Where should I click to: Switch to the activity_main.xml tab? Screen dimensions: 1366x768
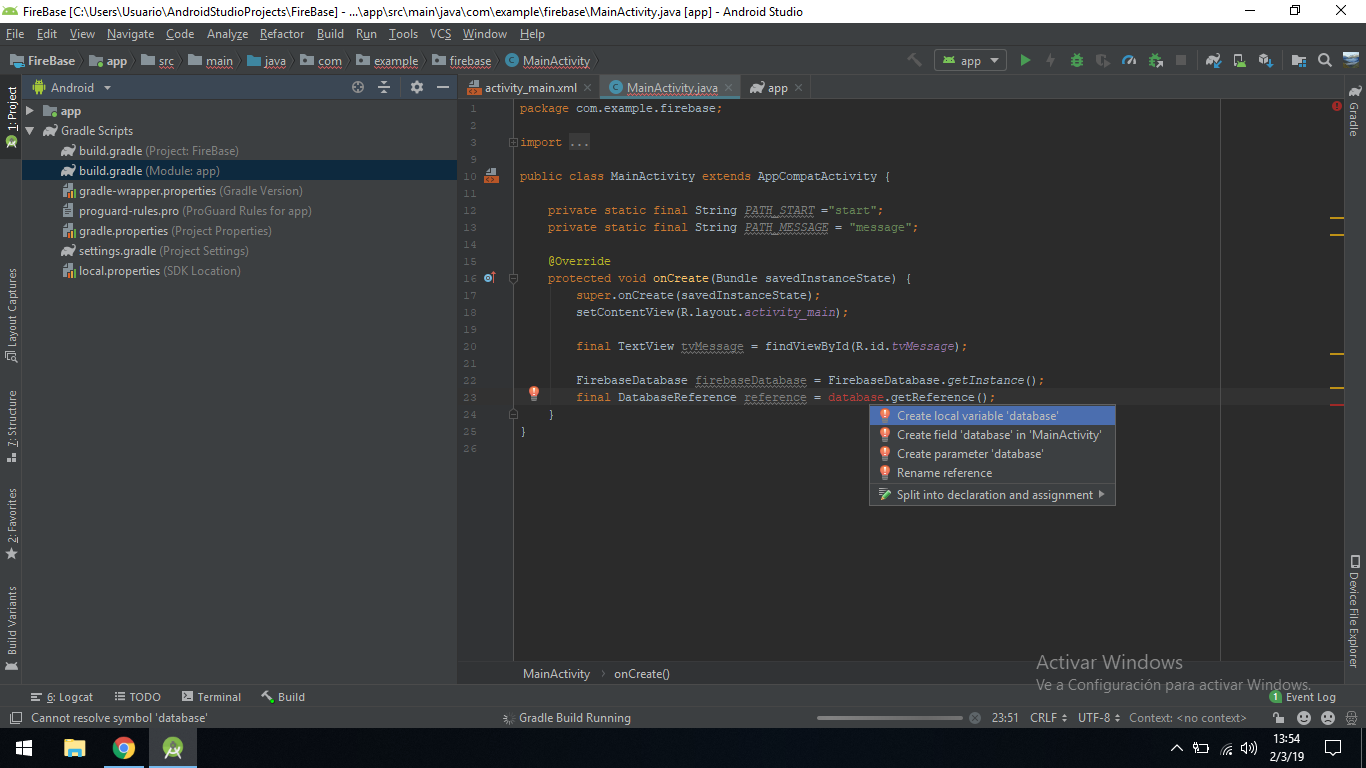click(529, 88)
